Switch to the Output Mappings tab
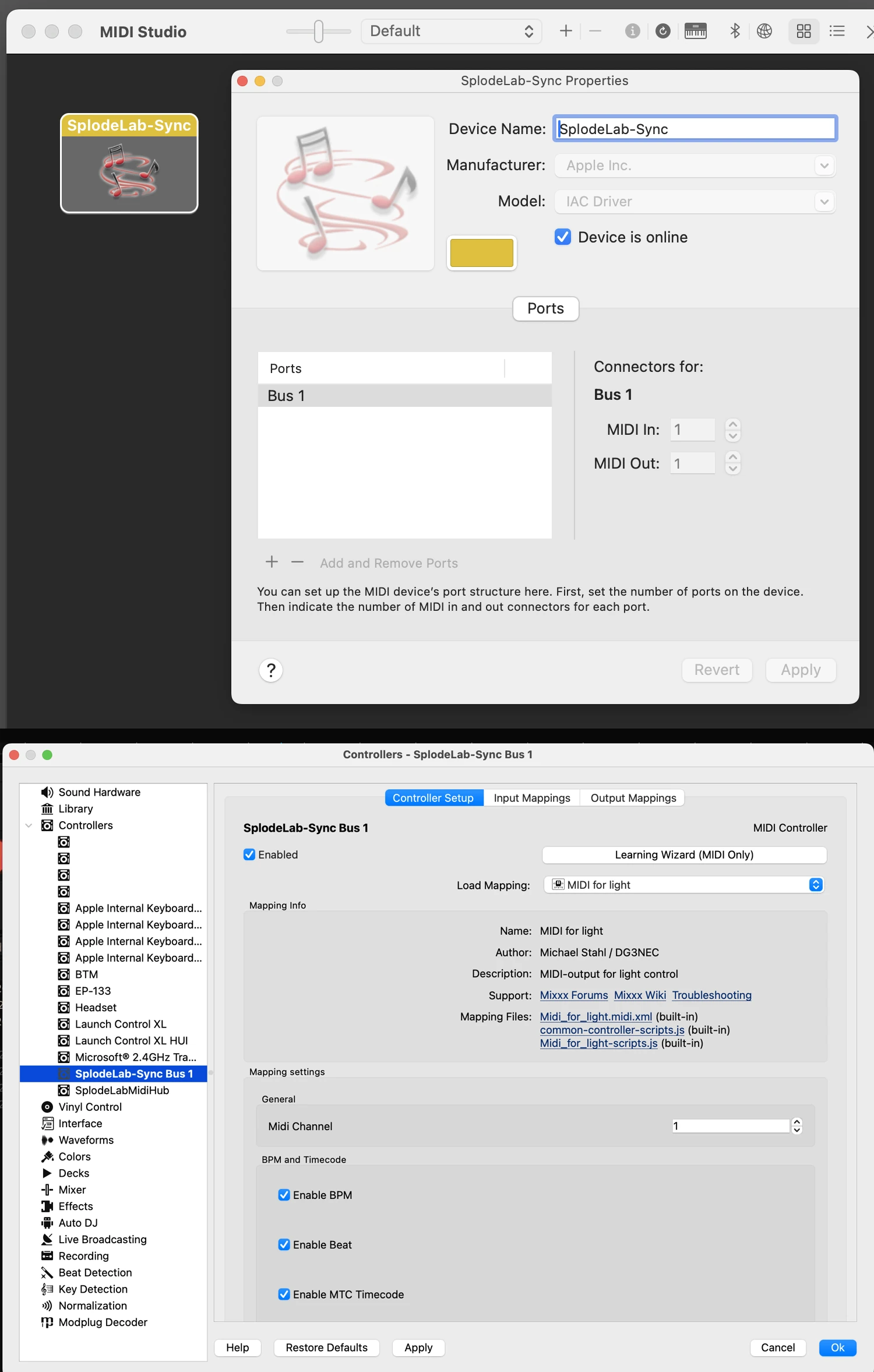 point(633,798)
